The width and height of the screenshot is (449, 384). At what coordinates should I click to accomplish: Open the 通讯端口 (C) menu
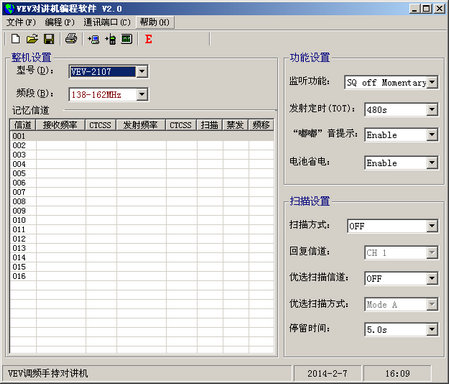point(107,22)
